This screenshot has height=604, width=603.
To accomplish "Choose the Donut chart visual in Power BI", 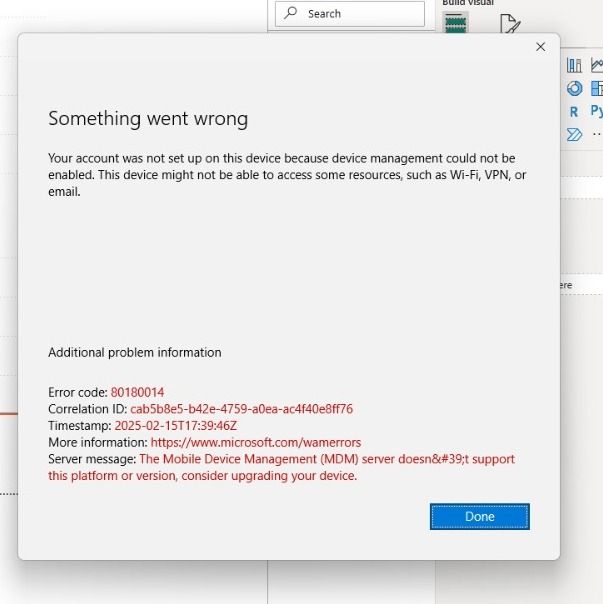I will click(x=574, y=88).
